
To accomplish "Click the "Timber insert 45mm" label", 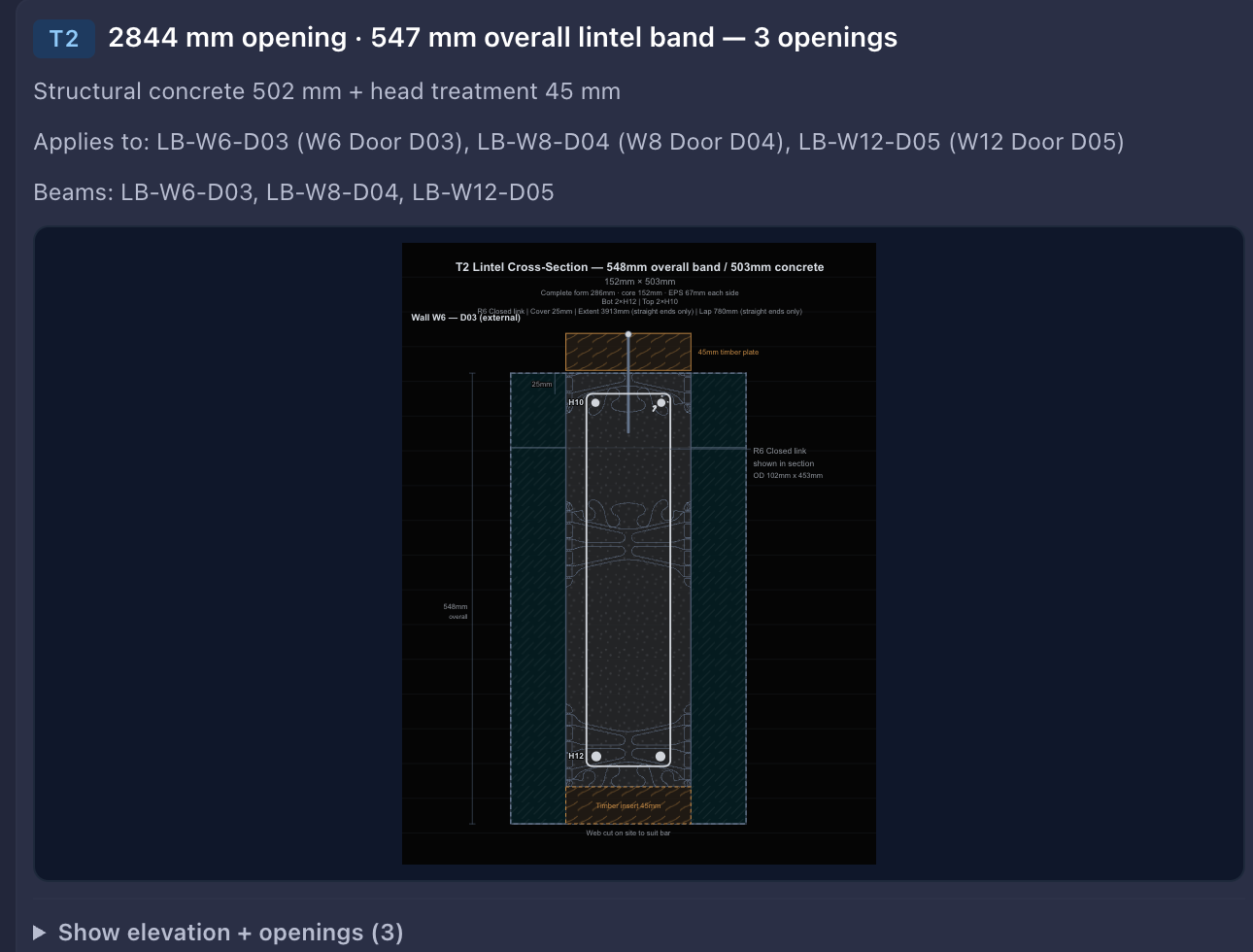I will 628,805.
